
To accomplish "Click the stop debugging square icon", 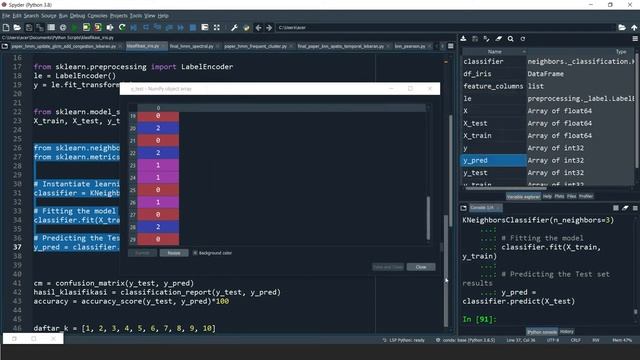I will pyautogui.click(x=193, y=27).
